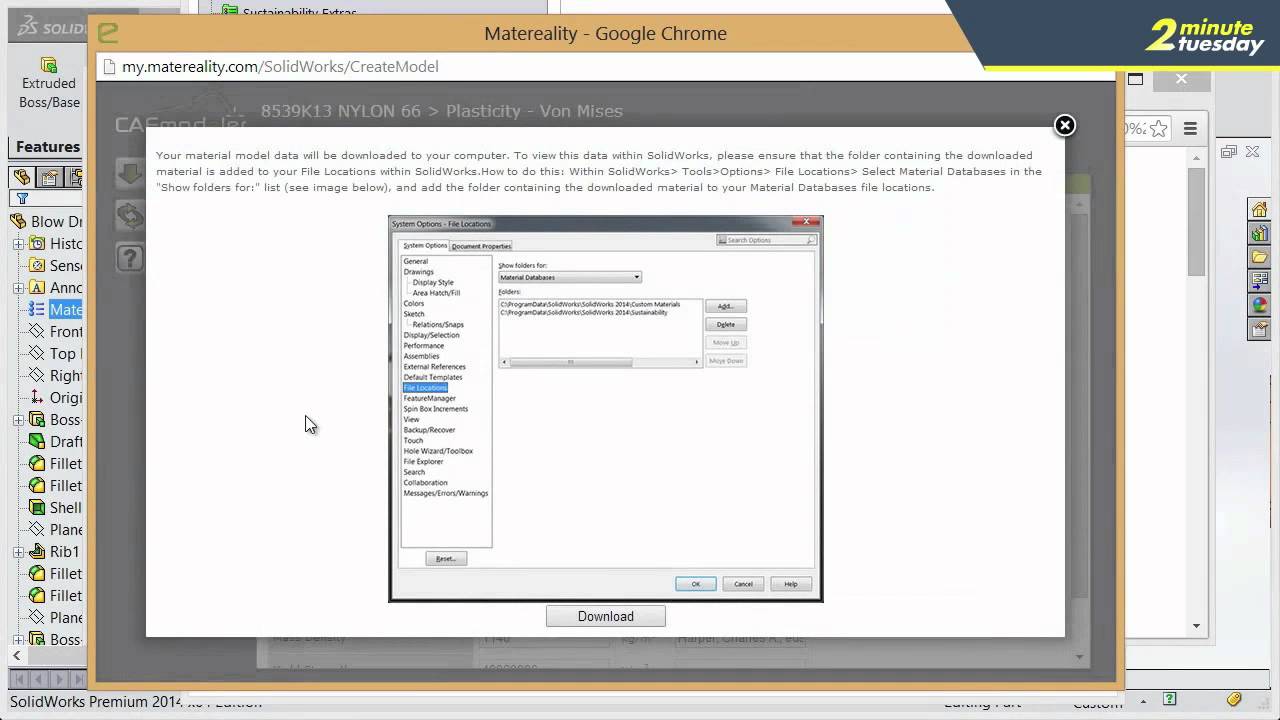Viewport: 1280px width, 720px height.
Task: Click the background Chrome vertical scrollbar thumb
Action: coord(1197,222)
